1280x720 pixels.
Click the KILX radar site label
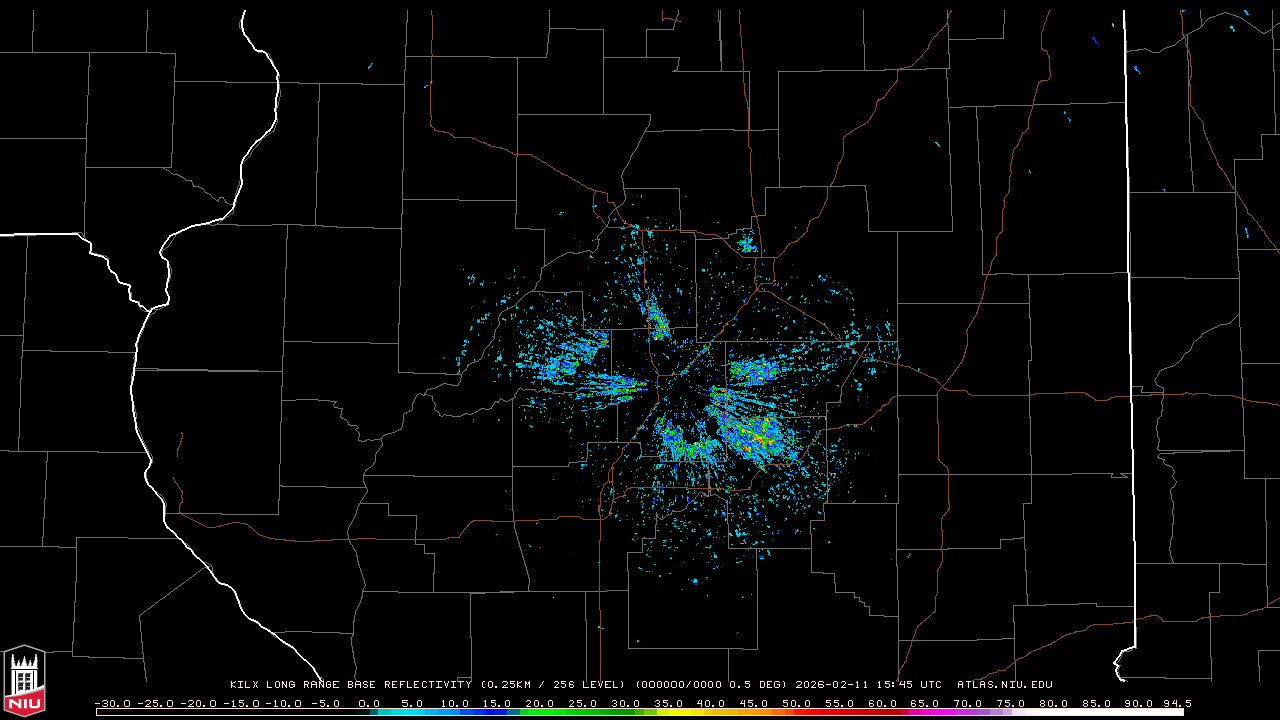pos(245,685)
